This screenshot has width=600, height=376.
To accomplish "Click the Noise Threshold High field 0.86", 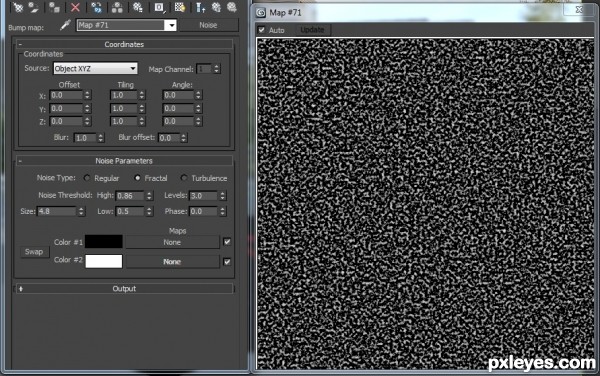I will coord(130,195).
